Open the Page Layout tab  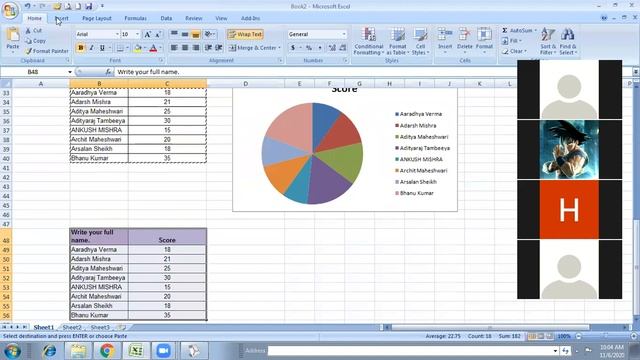coord(97,18)
